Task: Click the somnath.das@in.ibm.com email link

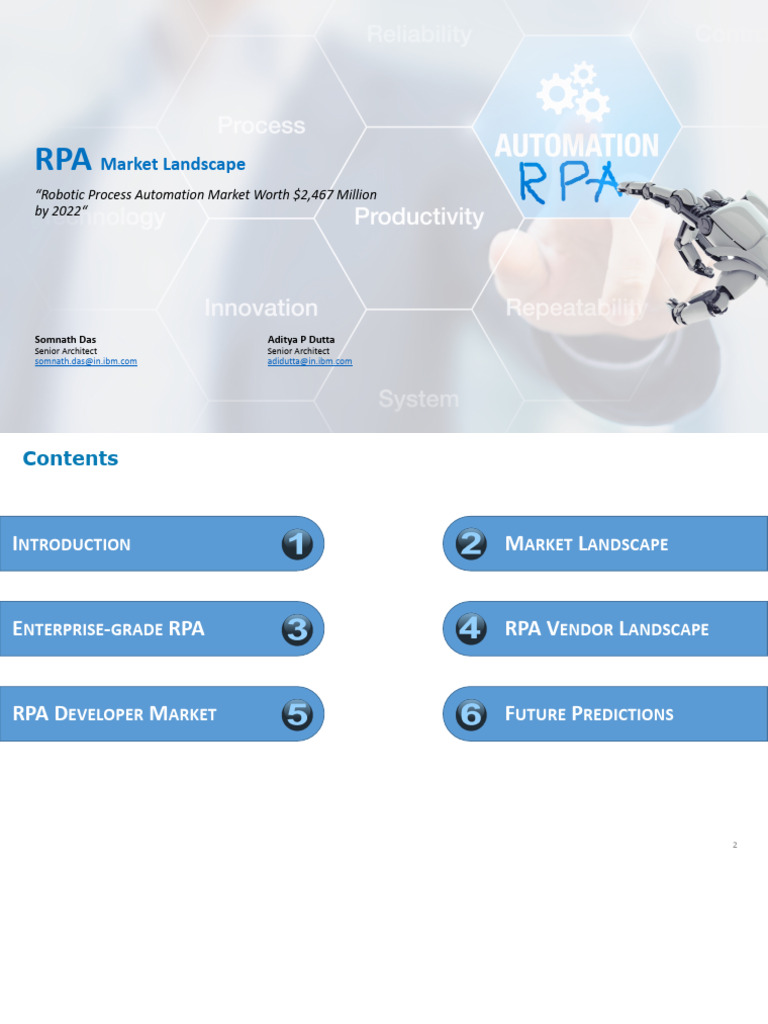Action: (x=86, y=361)
